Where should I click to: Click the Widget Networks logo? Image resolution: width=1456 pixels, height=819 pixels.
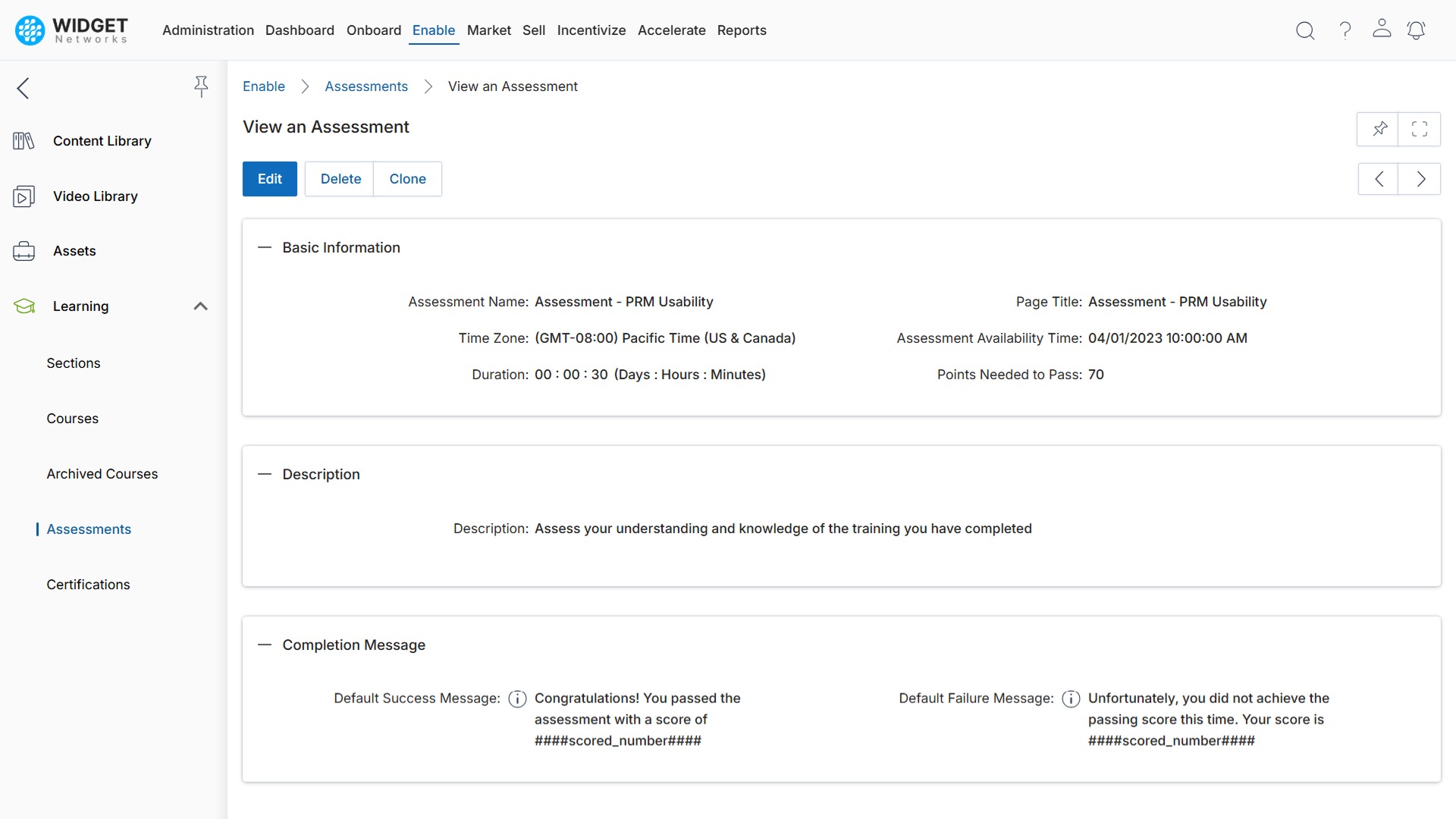69,30
